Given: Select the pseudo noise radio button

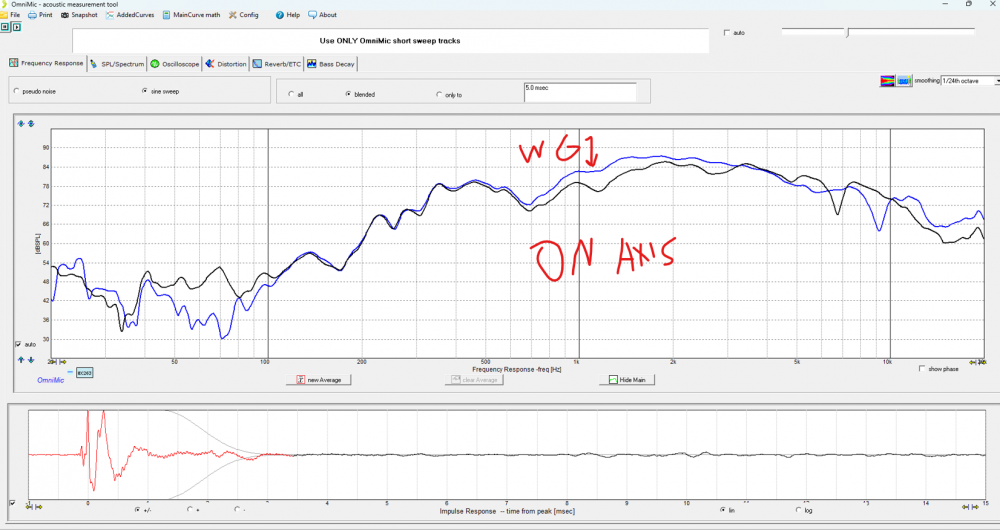Looking at the screenshot, I should pyautogui.click(x=16, y=91).
